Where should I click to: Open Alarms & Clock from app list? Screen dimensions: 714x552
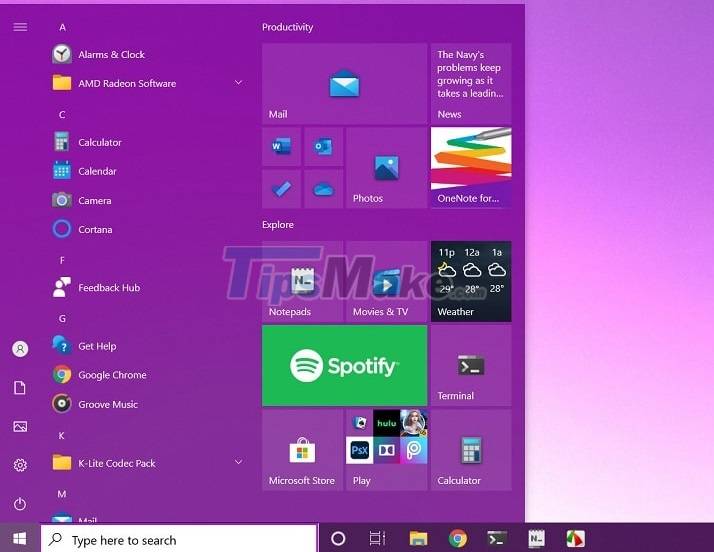148,55
